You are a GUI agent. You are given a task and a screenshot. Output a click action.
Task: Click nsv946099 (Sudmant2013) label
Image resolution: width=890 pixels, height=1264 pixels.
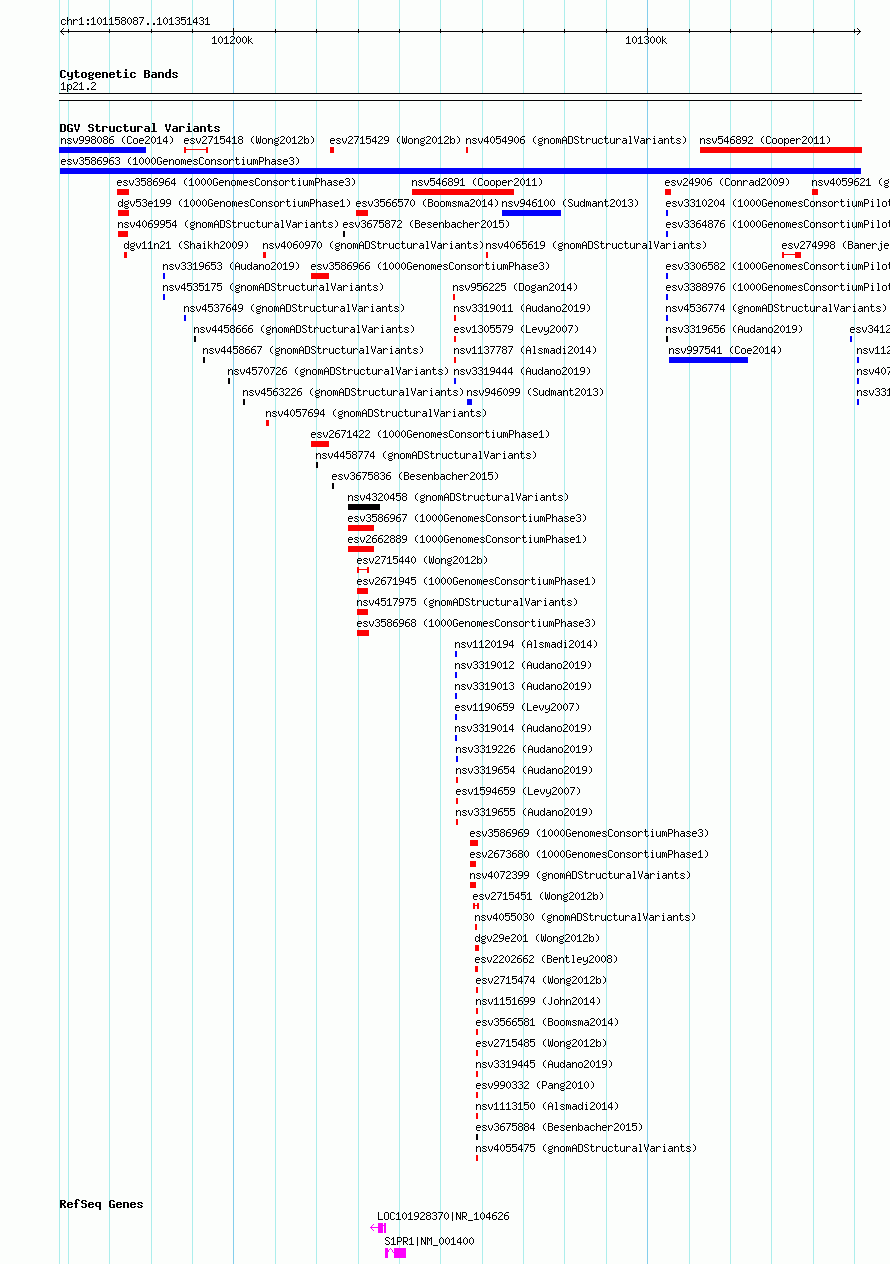tap(535, 393)
